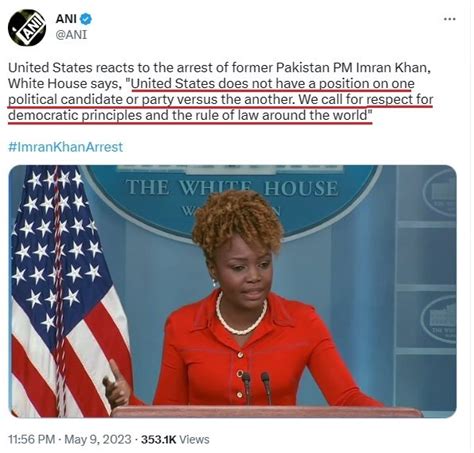
Task: Open the press briefing video thumbnail
Action: coord(232,291)
